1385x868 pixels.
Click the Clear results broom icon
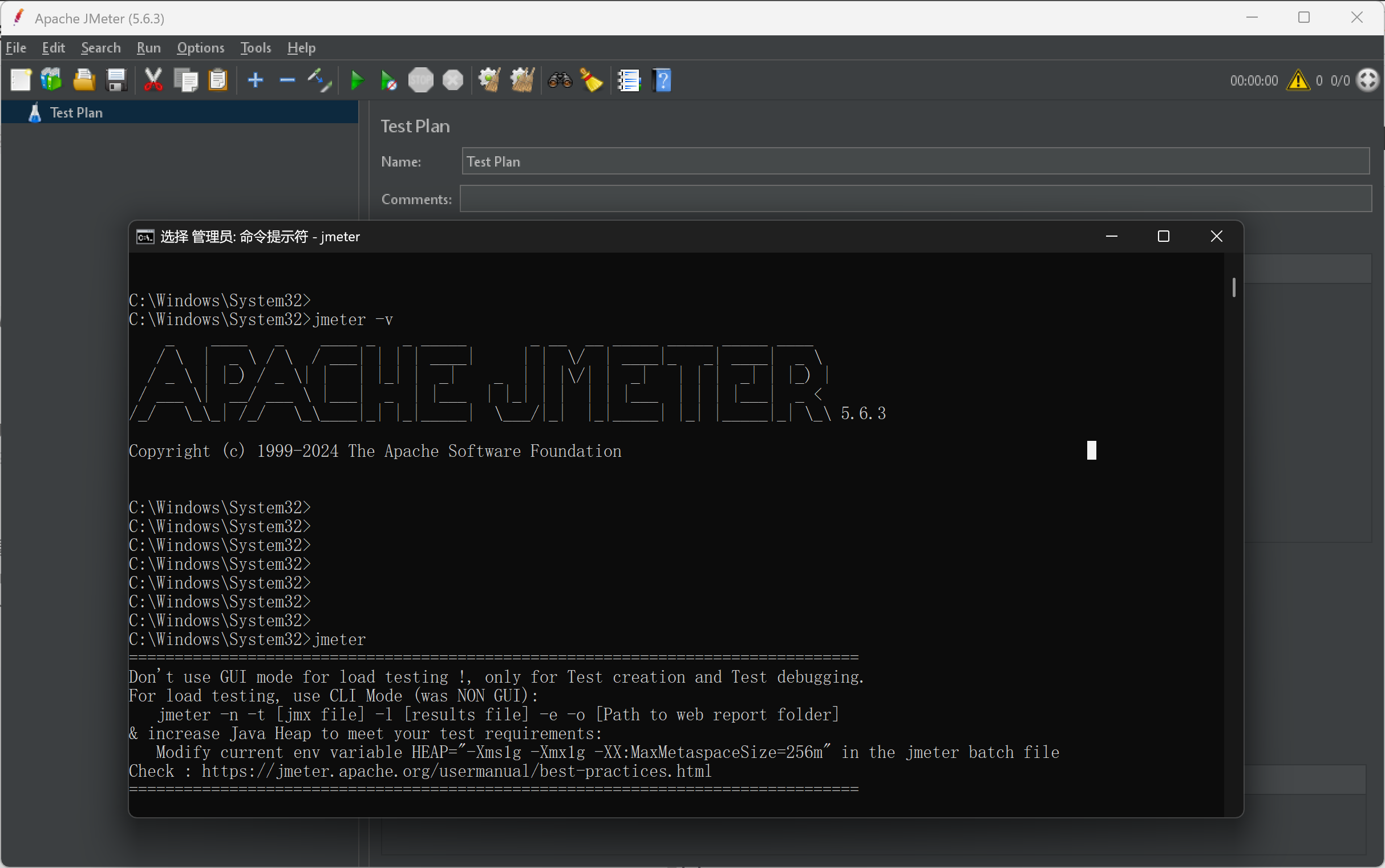[489, 80]
